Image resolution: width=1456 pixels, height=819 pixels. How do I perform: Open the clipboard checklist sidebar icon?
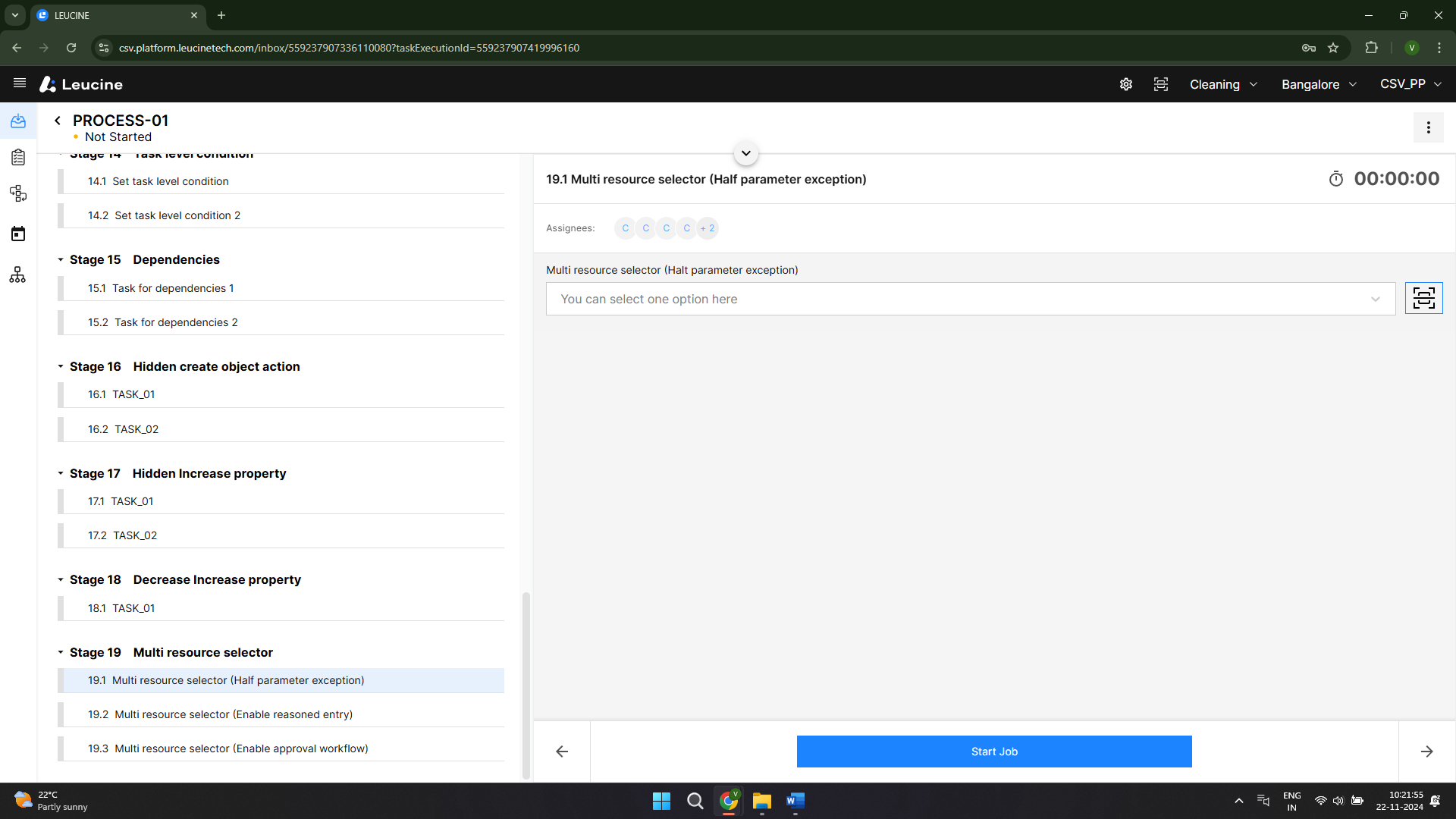(18, 157)
